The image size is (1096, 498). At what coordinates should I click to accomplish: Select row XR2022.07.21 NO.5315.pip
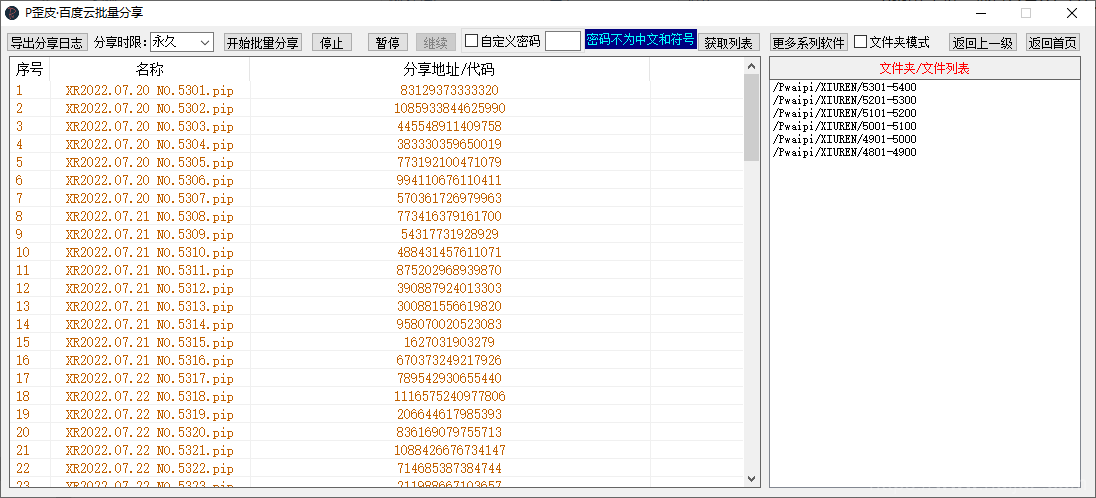tap(377, 343)
